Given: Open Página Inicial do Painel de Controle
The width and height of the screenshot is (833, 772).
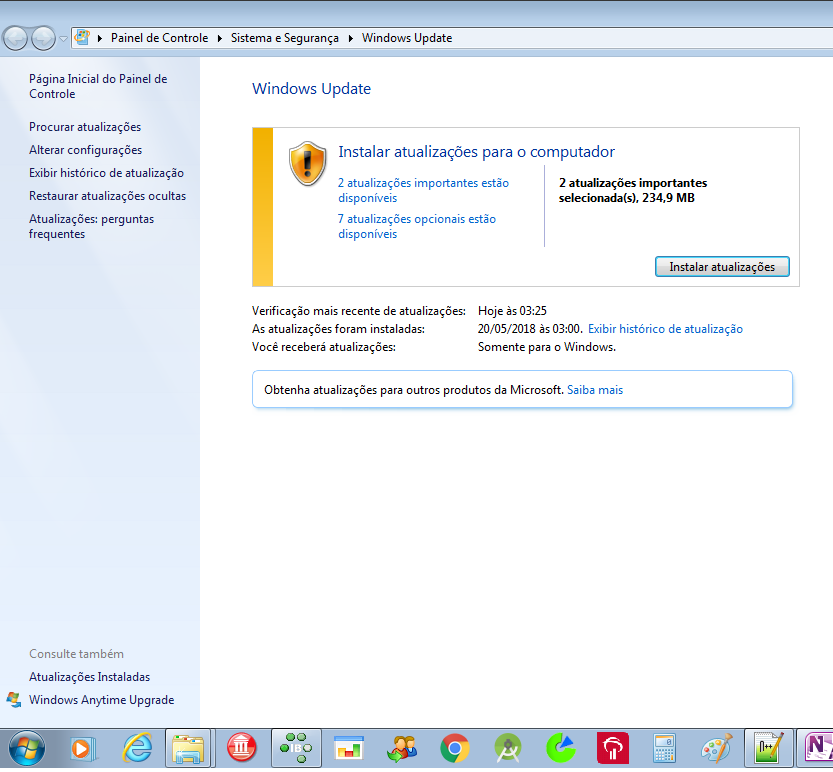Looking at the screenshot, I should coord(98,86).
